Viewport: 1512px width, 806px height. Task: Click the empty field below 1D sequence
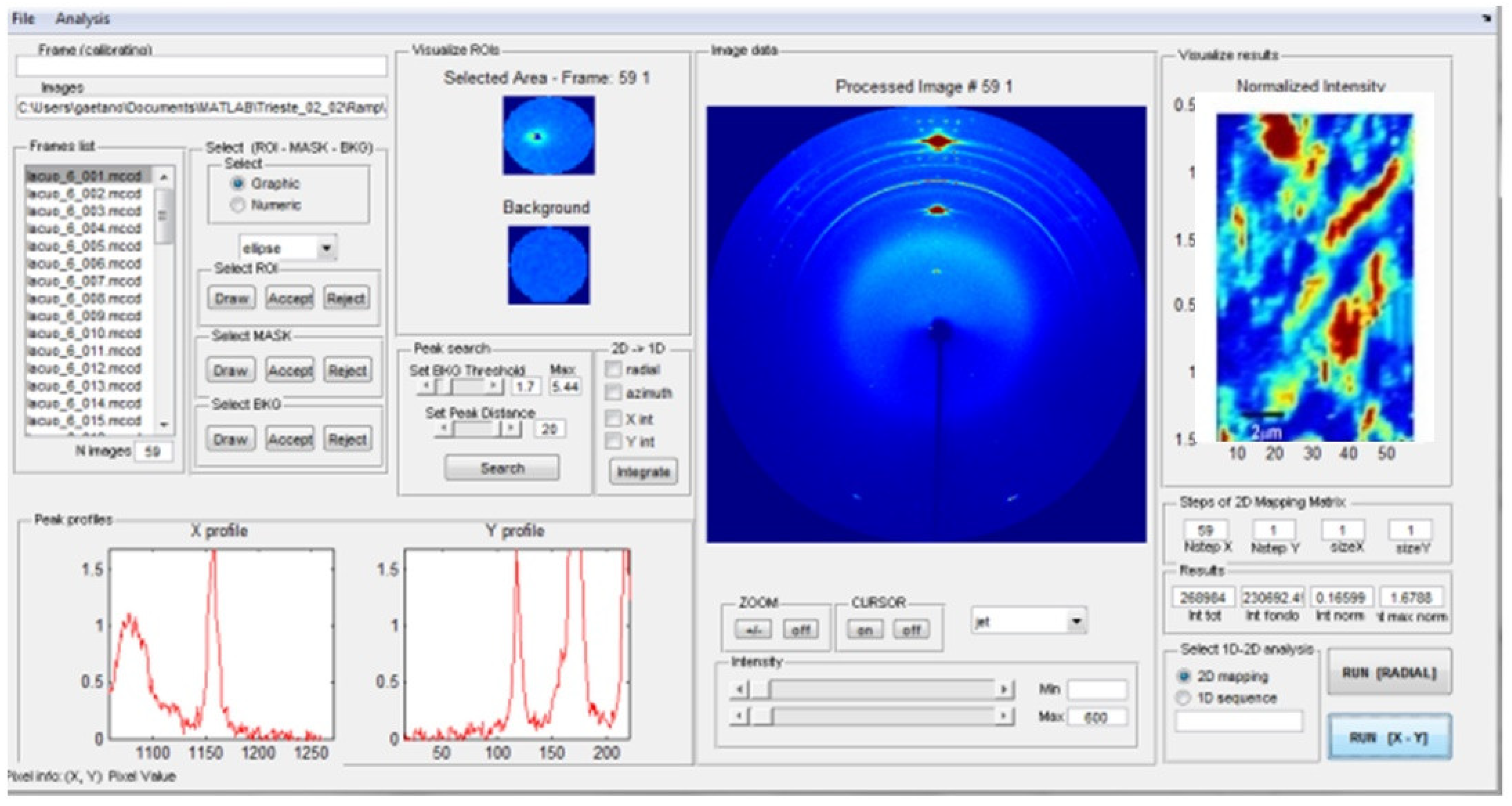tap(1238, 722)
